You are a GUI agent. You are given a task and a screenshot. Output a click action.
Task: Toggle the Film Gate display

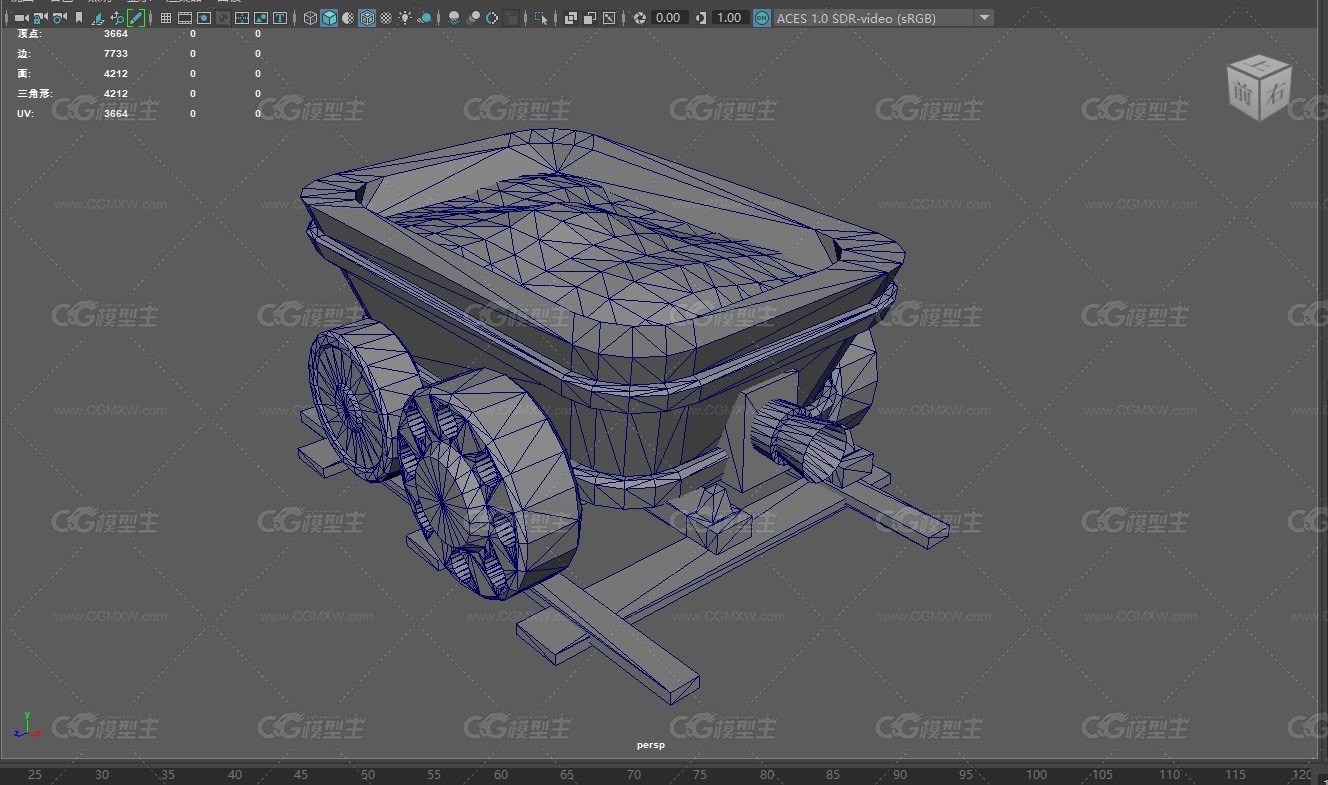click(185, 18)
